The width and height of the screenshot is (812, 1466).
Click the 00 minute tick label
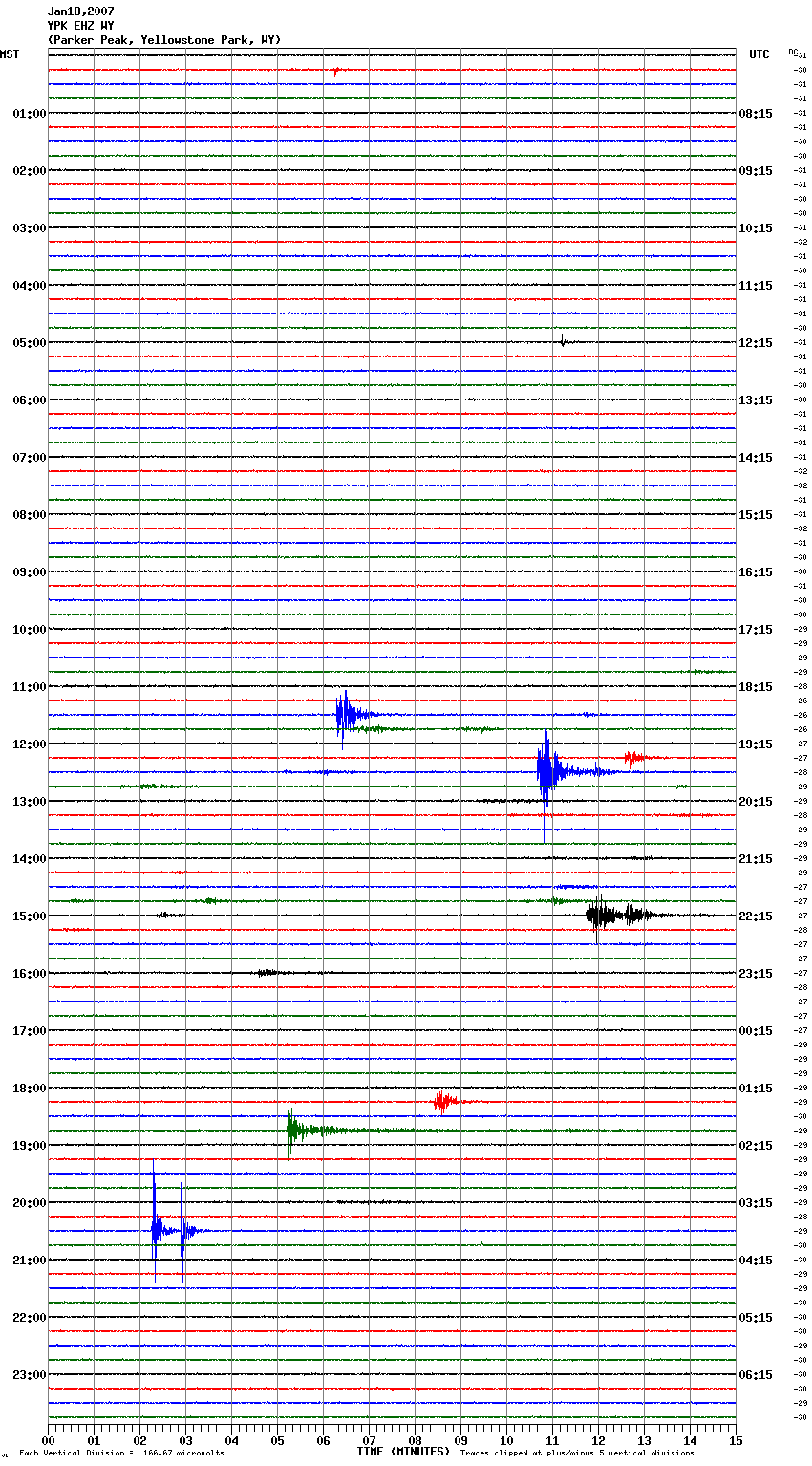click(48, 1440)
